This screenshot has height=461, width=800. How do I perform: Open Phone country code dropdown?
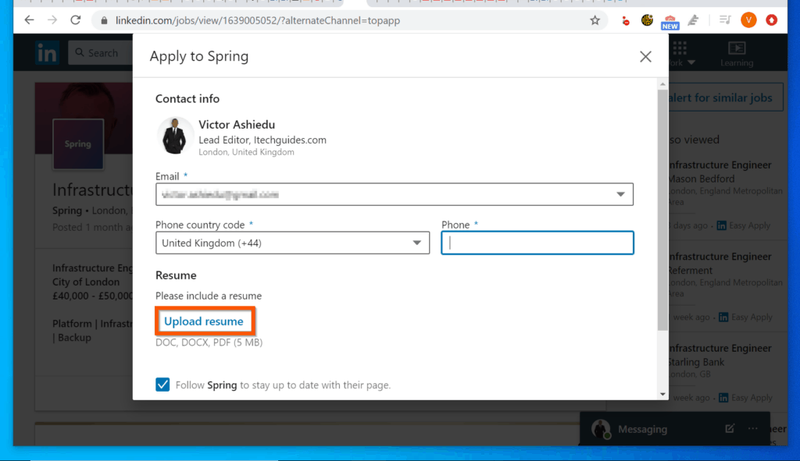[x=292, y=243]
